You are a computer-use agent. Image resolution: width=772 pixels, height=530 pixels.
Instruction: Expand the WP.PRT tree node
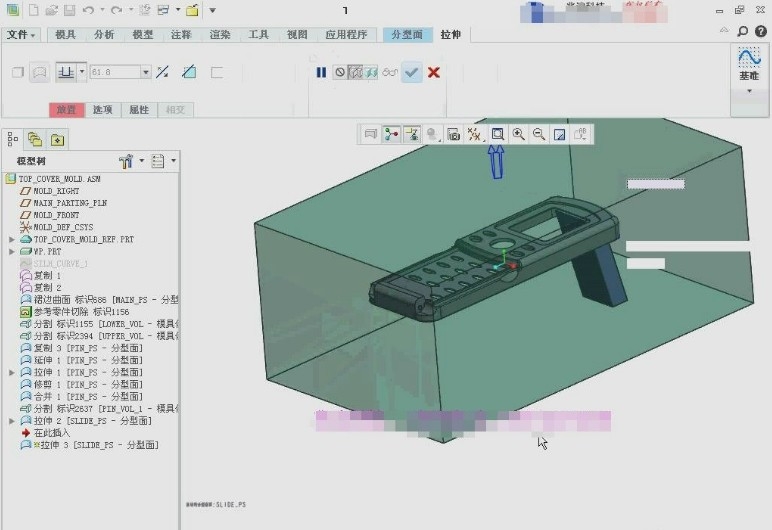pos(12,251)
